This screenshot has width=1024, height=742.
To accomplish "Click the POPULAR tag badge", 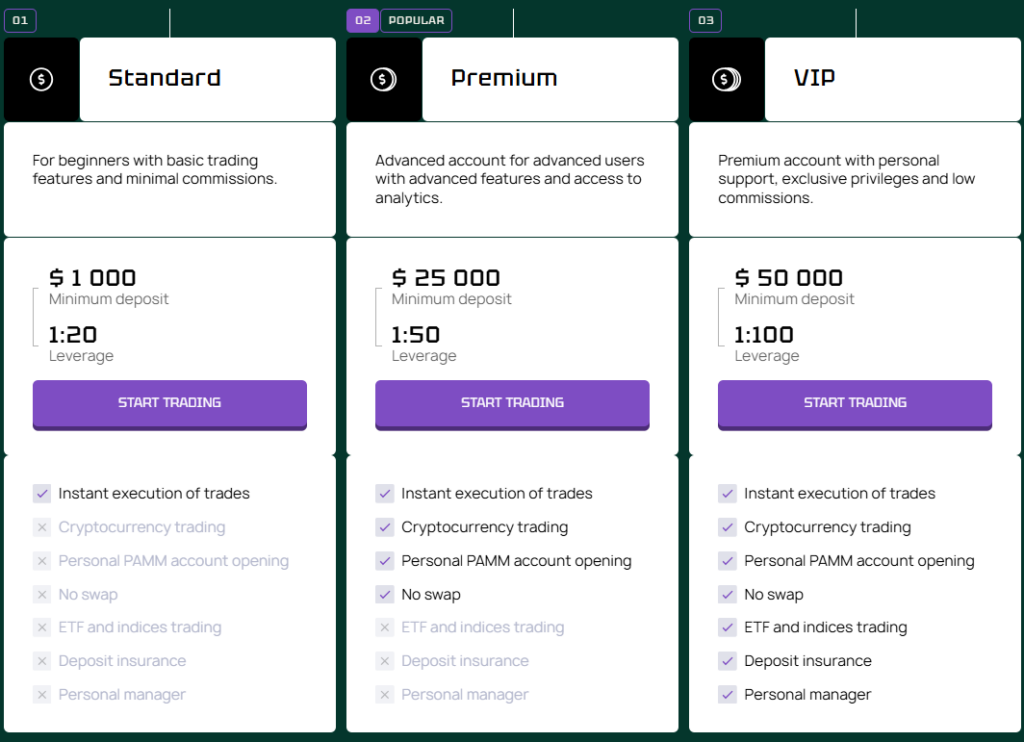I will (x=416, y=20).
